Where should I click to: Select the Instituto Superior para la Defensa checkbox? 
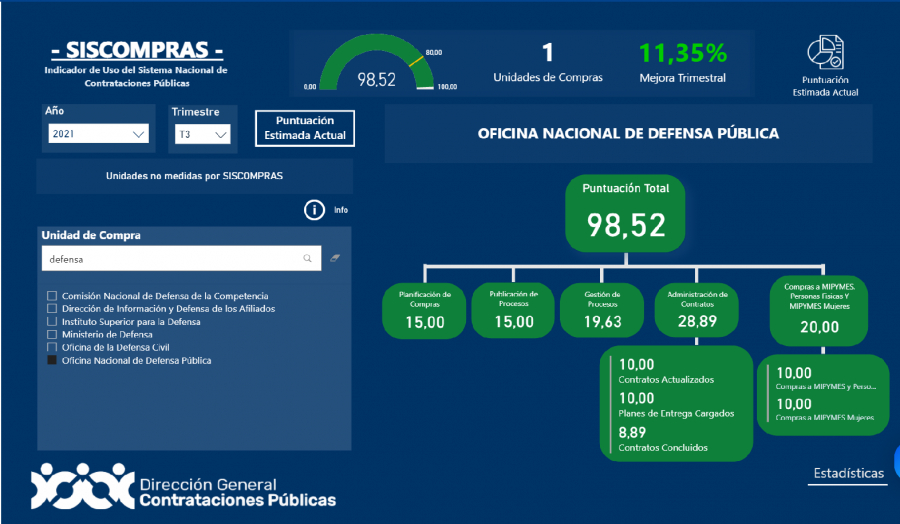pyautogui.click(x=52, y=322)
